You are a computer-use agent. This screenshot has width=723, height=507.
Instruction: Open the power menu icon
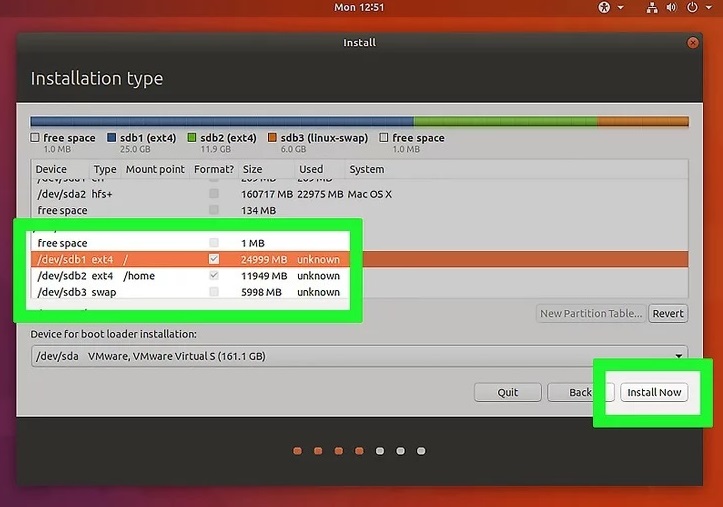692,7
